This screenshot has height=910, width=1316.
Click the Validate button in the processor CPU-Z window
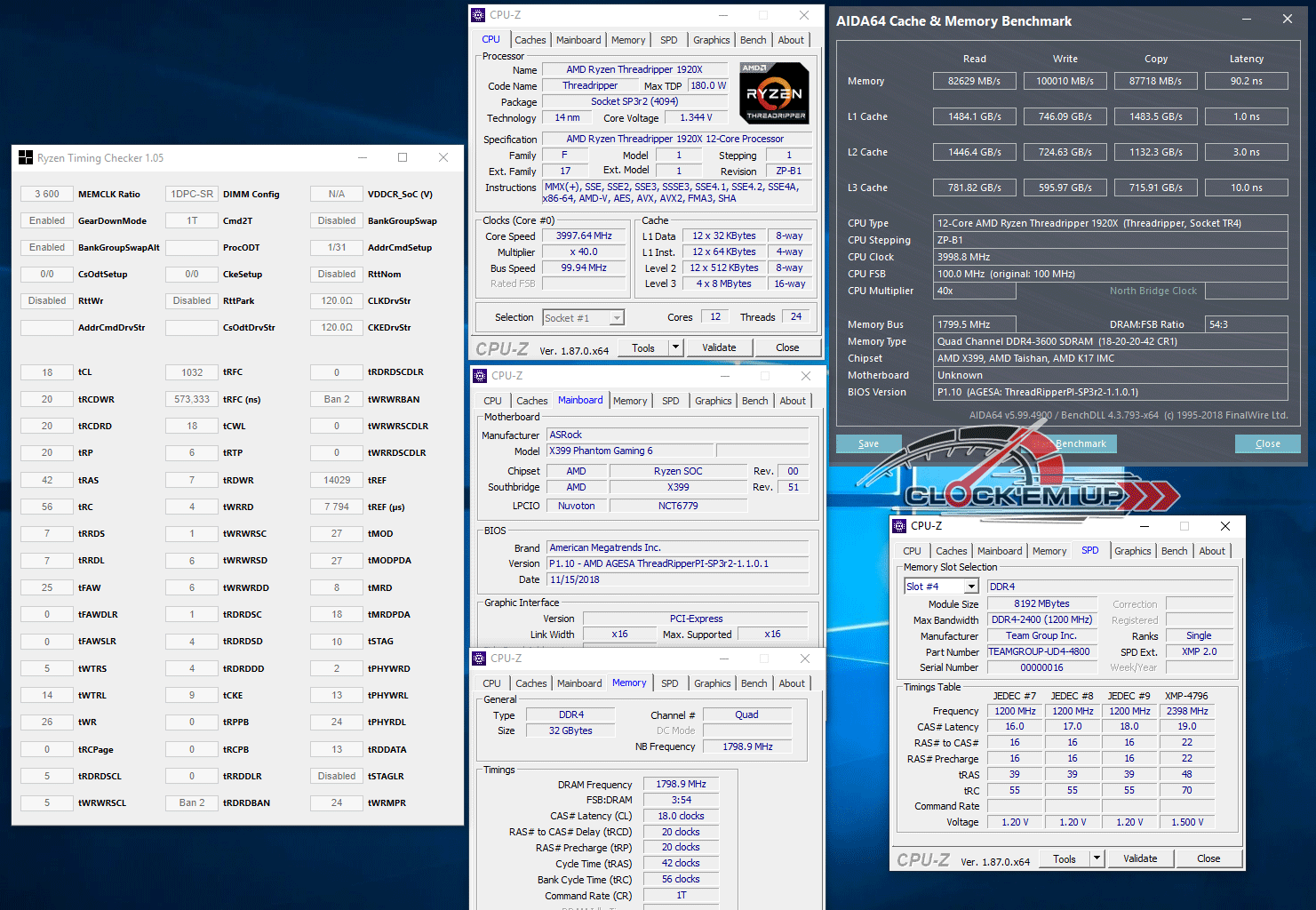tap(719, 347)
